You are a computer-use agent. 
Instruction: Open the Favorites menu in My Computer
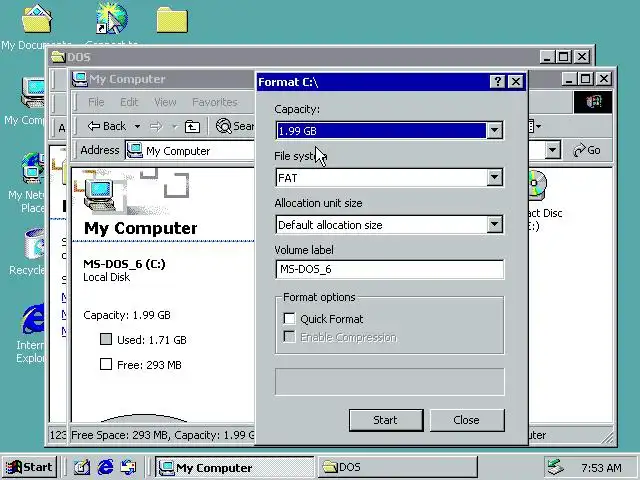pyautogui.click(x=215, y=102)
